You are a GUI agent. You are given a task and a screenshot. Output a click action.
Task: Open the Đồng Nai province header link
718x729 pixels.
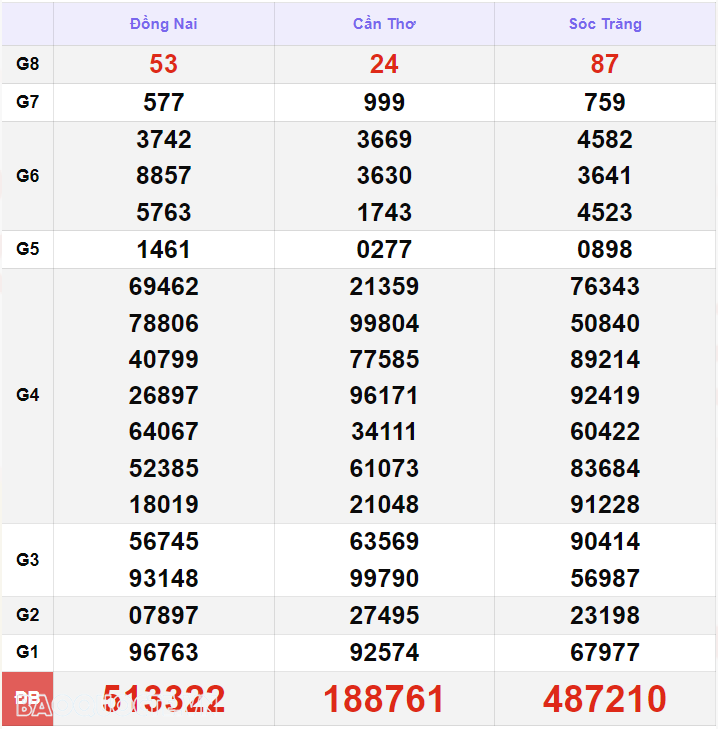(163, 24)
